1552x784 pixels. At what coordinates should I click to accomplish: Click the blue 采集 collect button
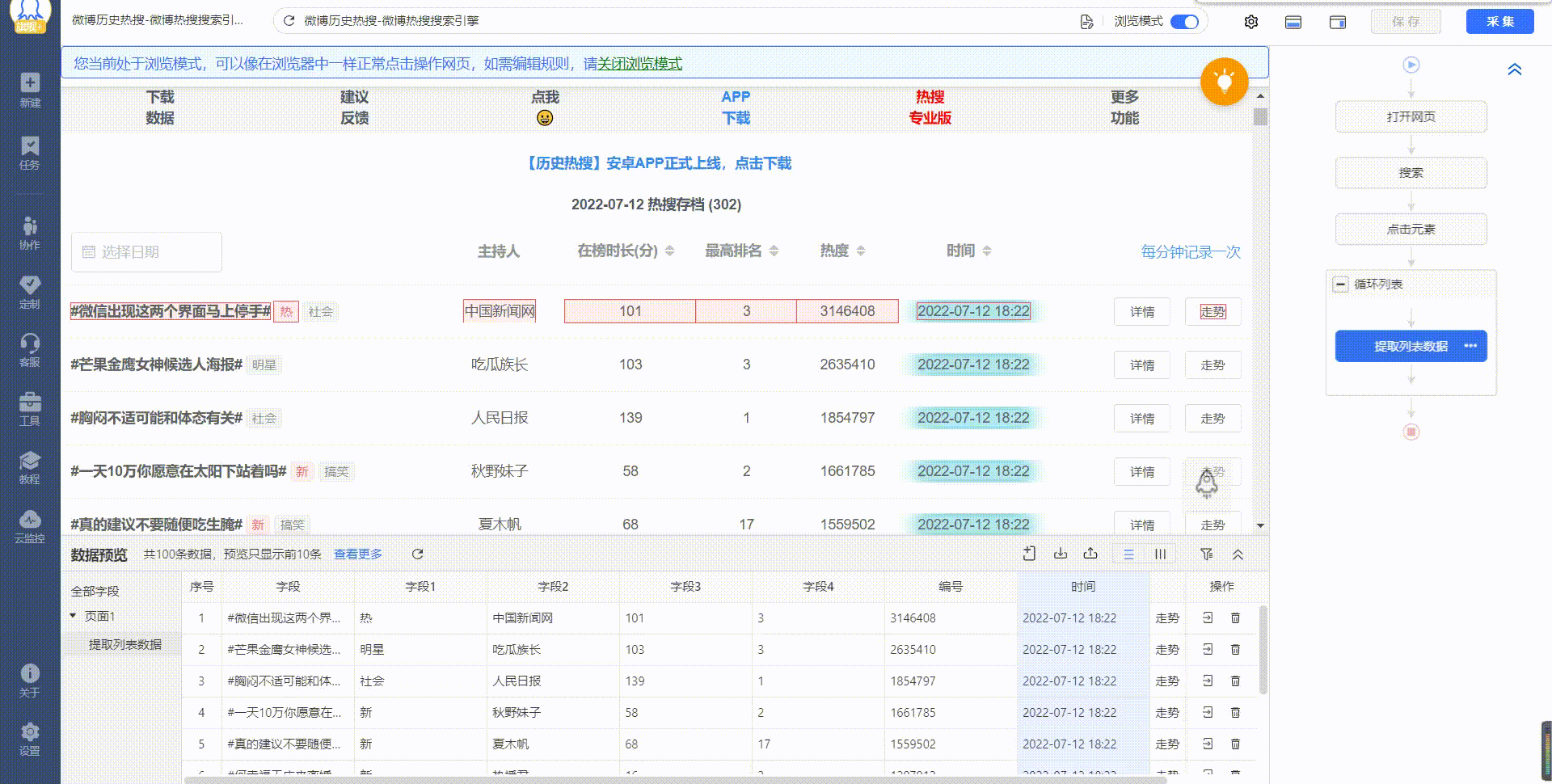pos(1499,22)
